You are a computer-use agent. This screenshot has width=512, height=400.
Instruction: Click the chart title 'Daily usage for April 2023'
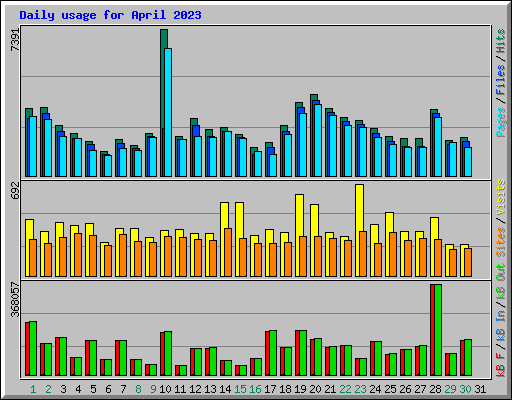[x=110, y=15]
